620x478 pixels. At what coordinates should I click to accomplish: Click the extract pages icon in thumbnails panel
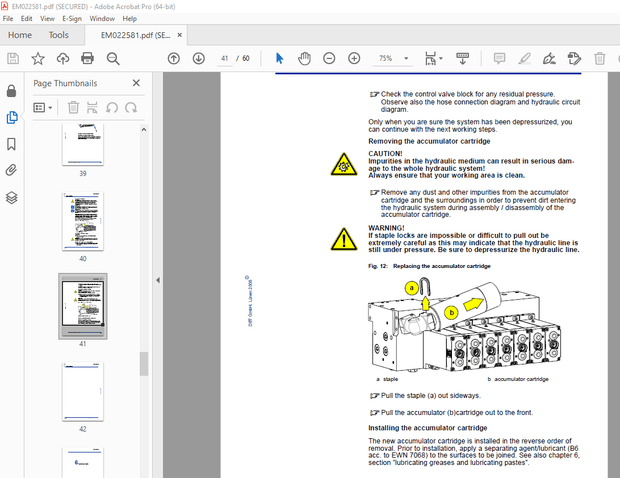[92, 108]
